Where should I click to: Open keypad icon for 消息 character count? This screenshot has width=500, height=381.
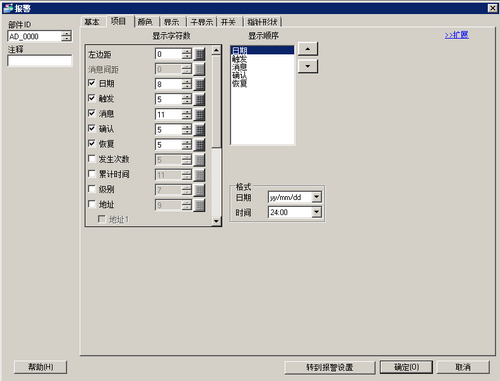[x=199, y=114]
